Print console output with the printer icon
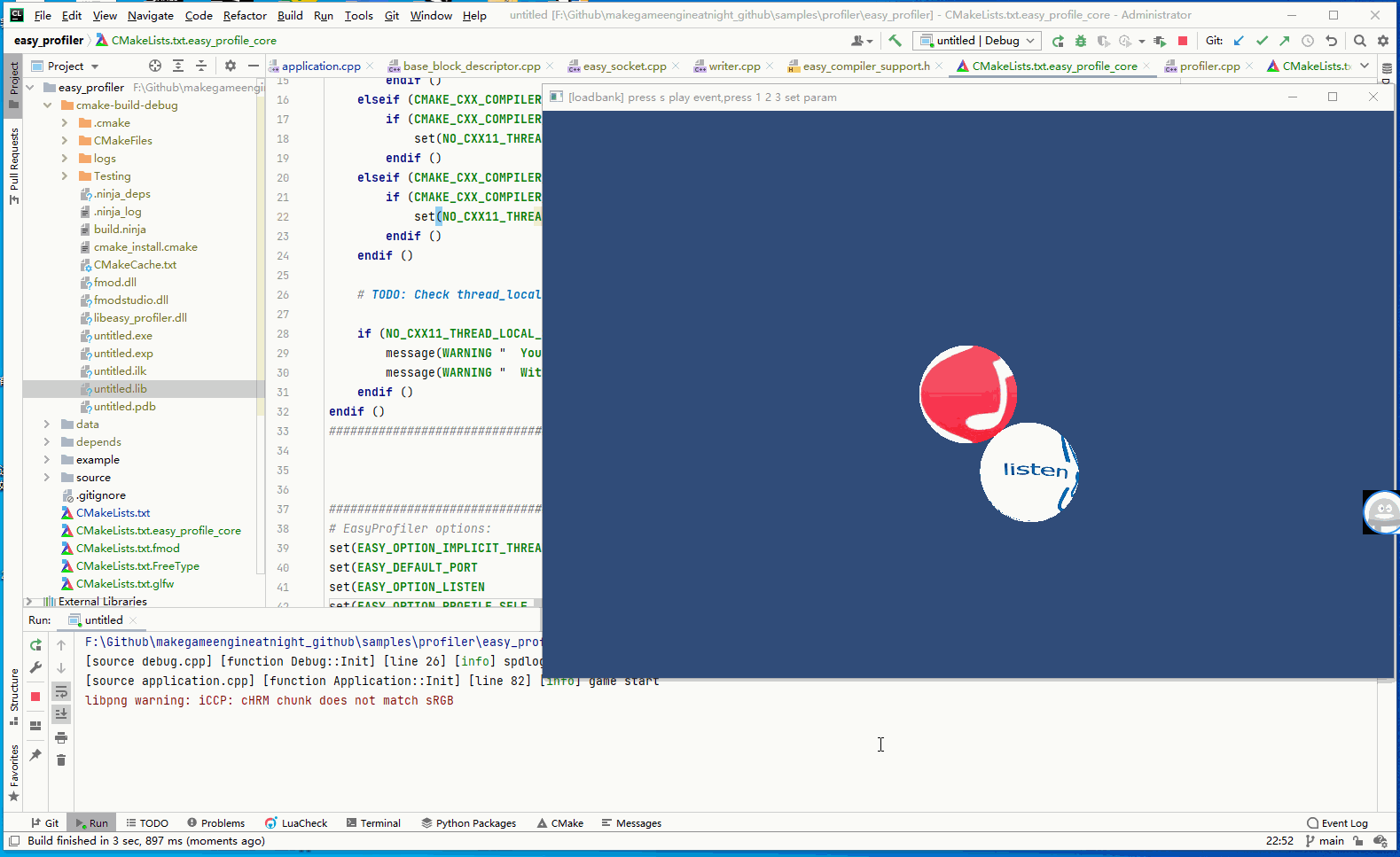 pos(61,737)
